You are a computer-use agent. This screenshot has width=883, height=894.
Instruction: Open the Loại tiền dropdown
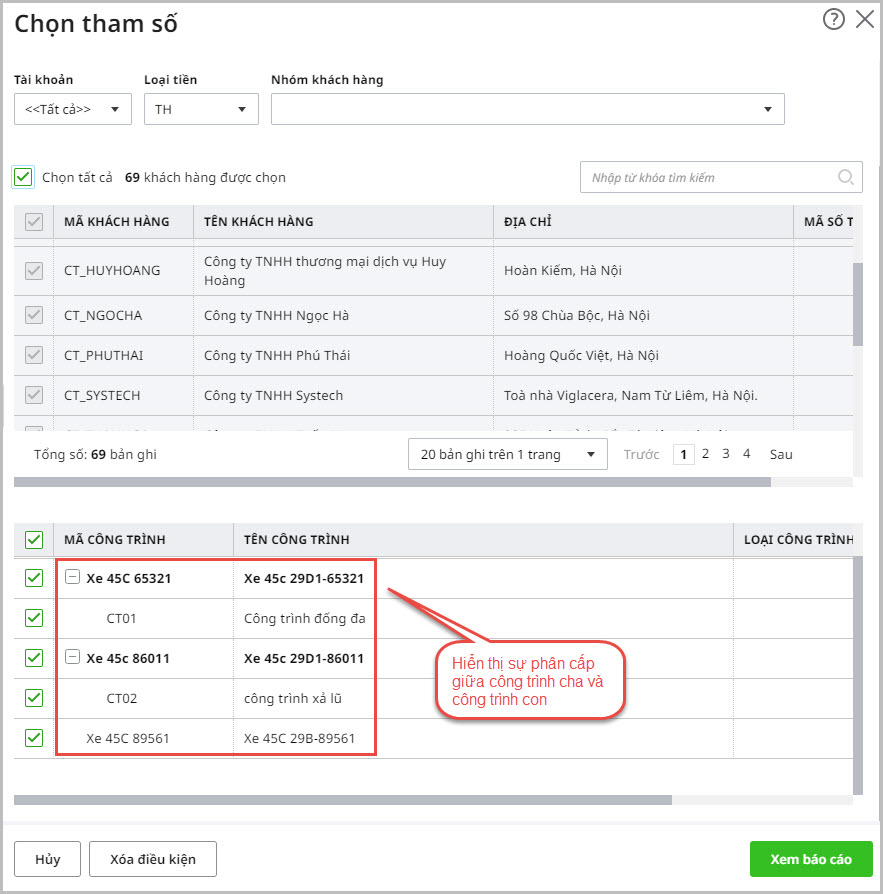tap(201, 109)
